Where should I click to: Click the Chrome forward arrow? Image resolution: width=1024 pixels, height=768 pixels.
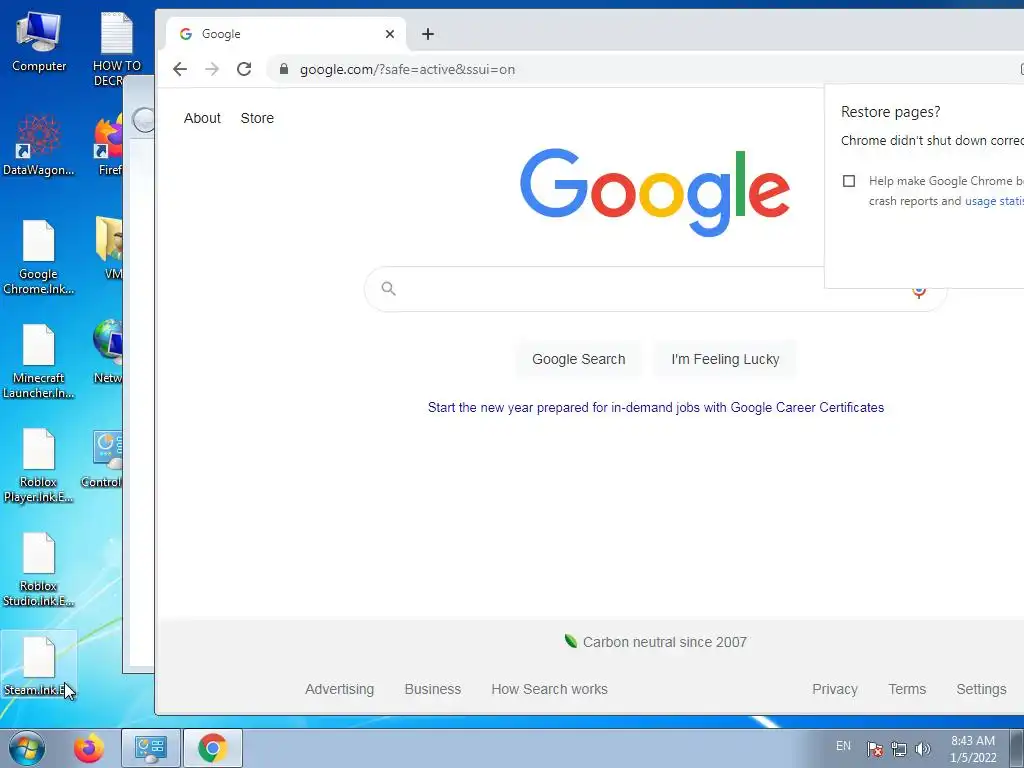coord(212,69)
